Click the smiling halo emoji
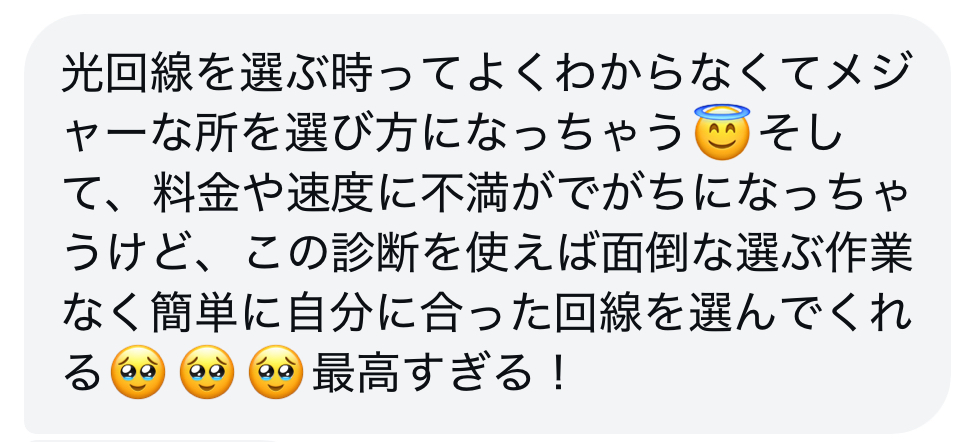 (x=722, y=133)
